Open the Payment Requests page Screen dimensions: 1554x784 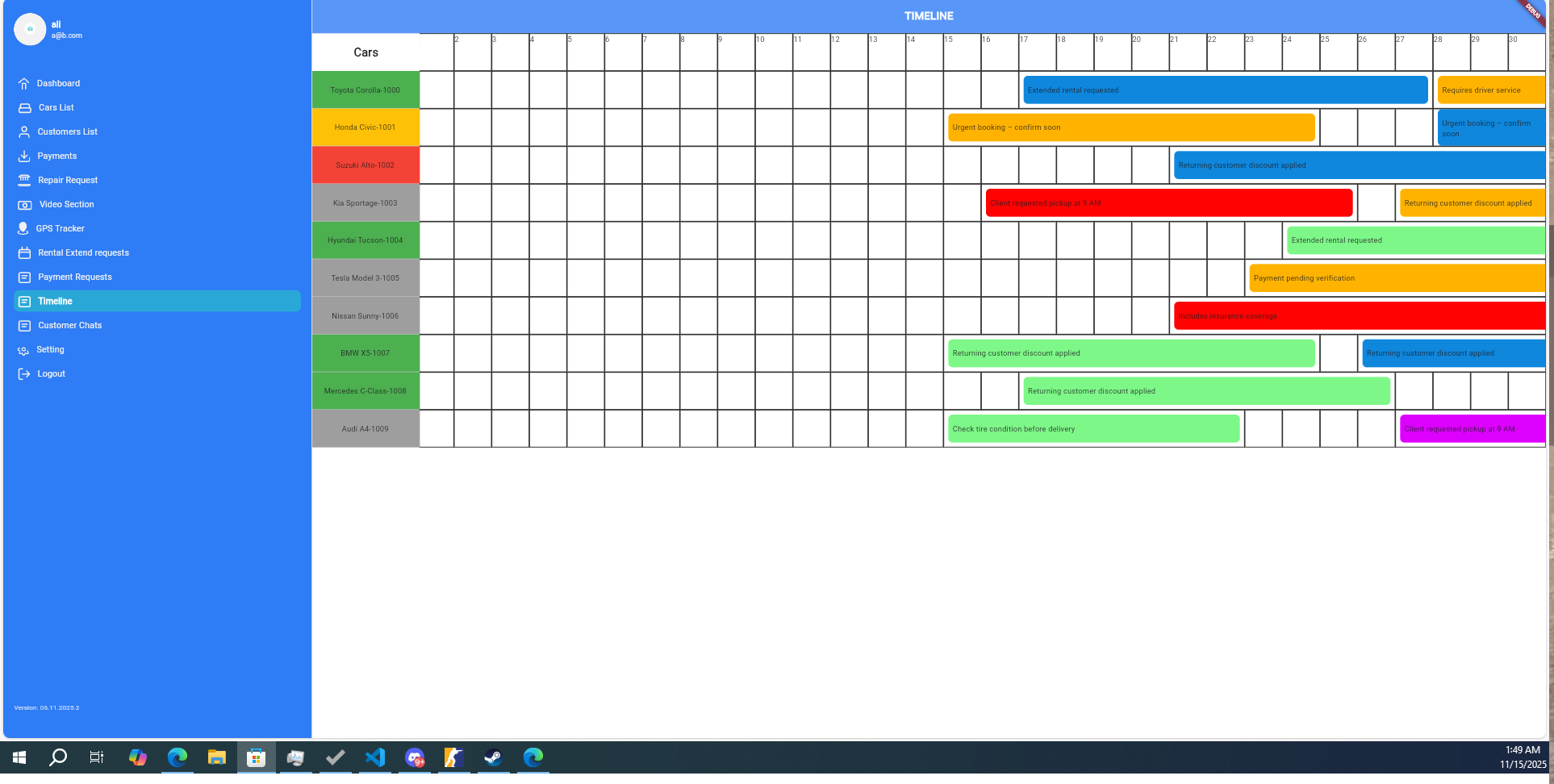(74, 277)
